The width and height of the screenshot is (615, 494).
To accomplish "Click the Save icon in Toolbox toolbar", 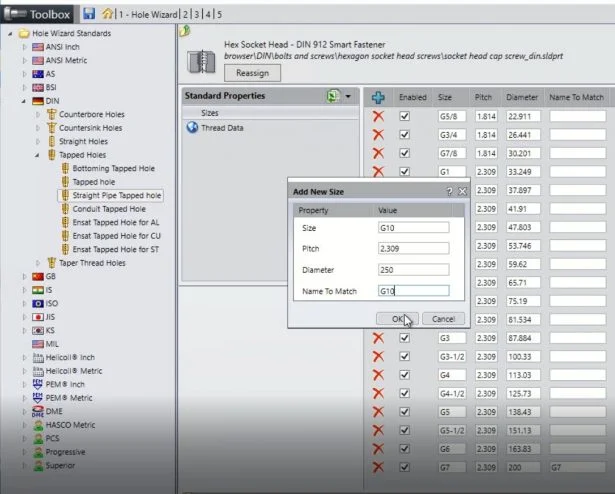I will tap(89, 14).
